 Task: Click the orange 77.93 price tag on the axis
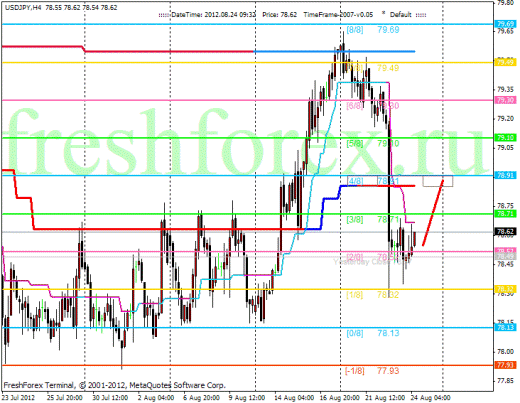tap(505, 365)
